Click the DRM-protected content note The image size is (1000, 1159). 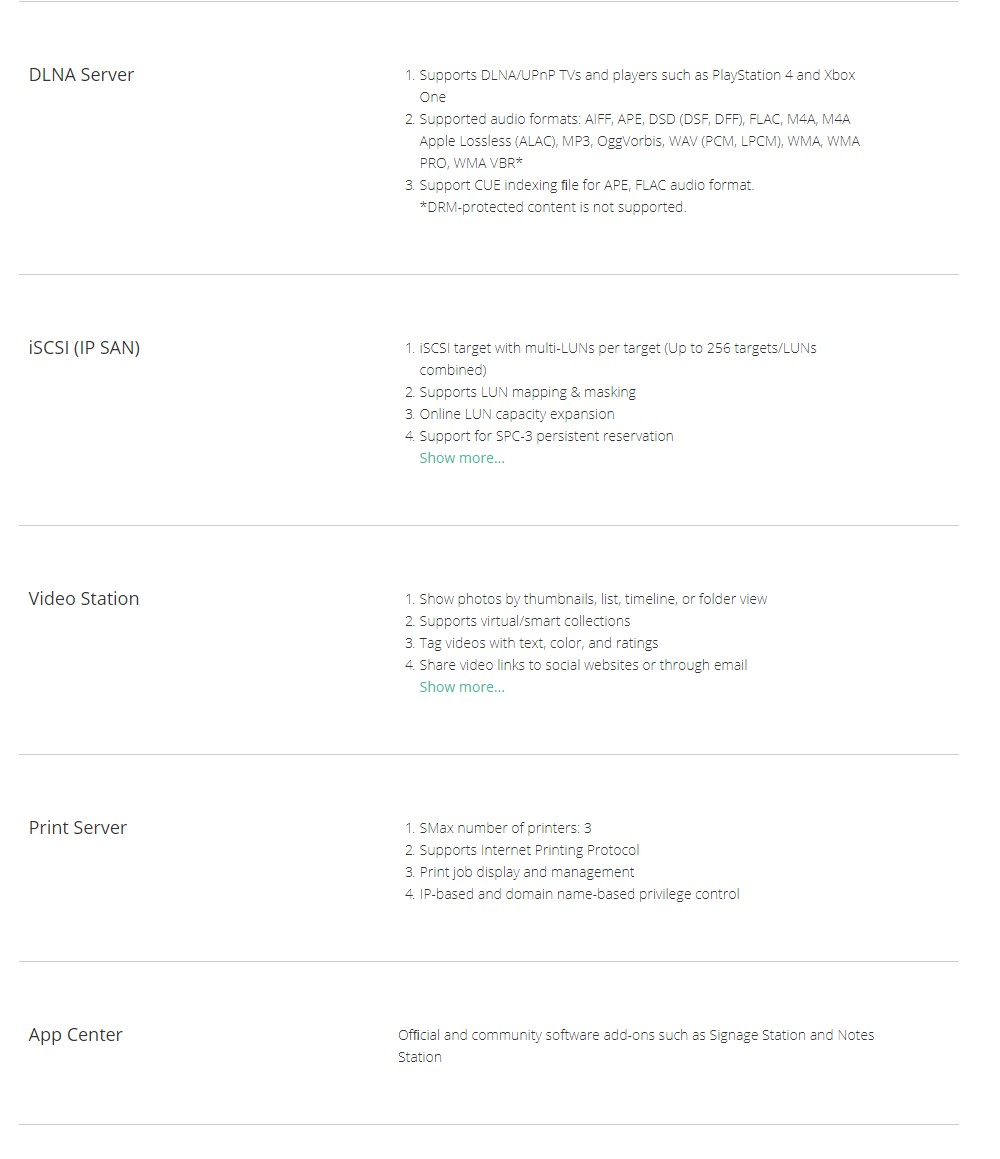tap(552, 207)
